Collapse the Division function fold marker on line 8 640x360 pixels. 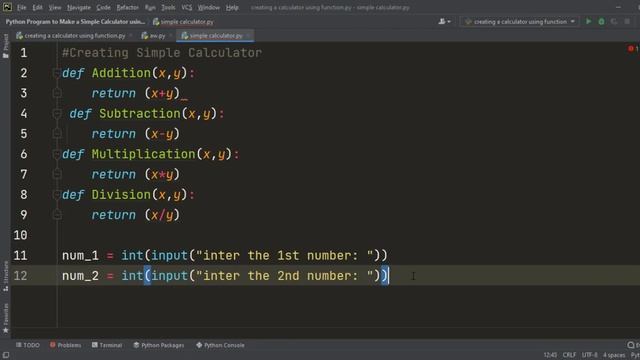56,194
